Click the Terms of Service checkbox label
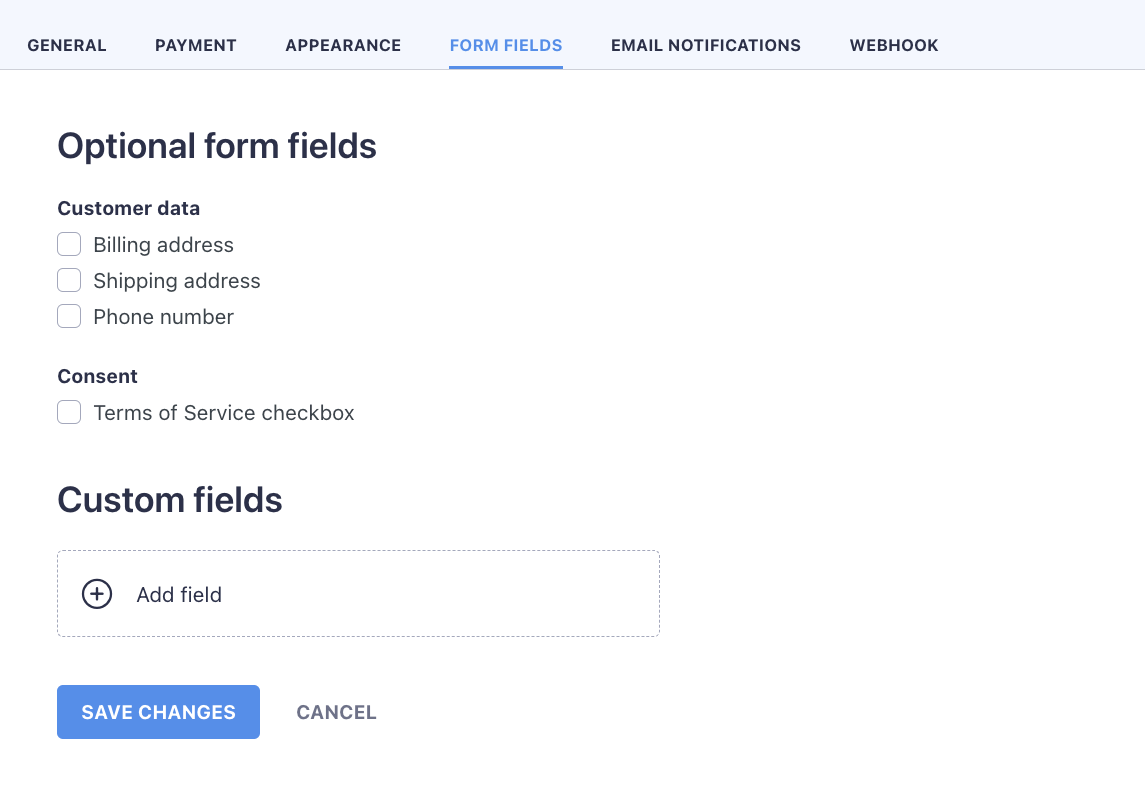Image resolution: width=1145 pixels, height=791 pixels. click(224, 412)
